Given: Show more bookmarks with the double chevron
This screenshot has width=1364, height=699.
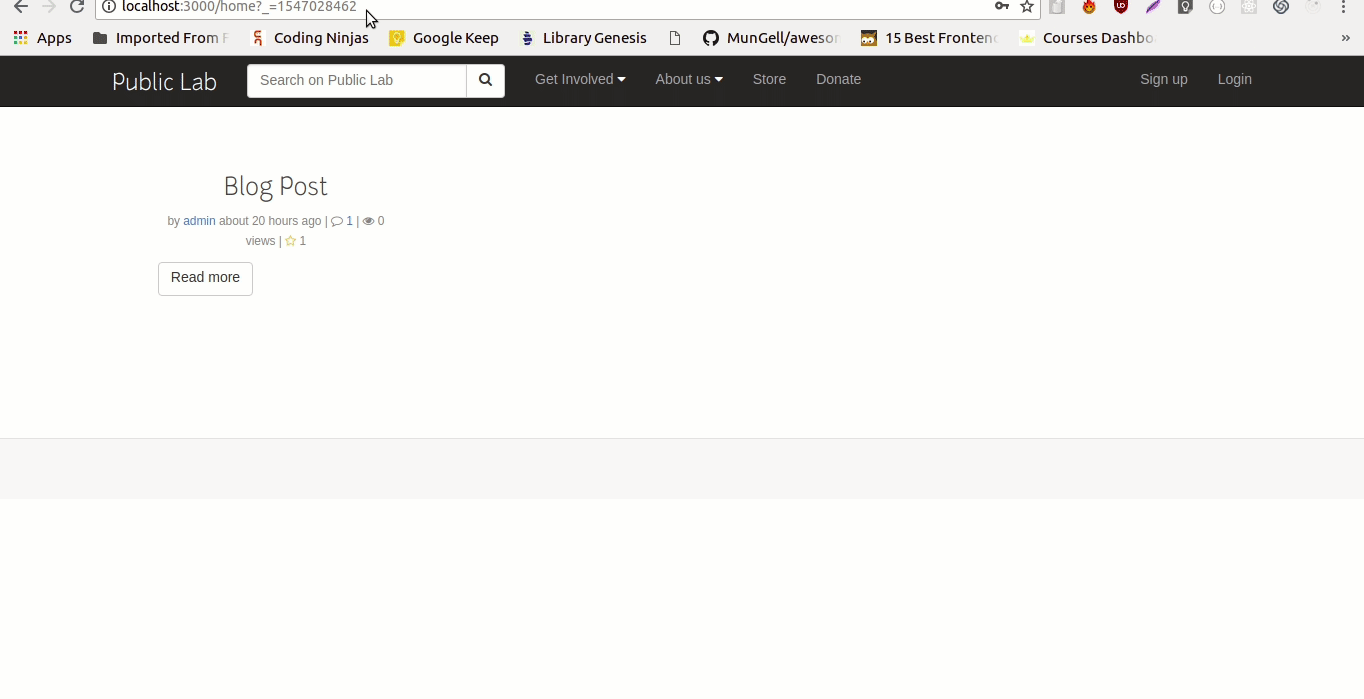Looking at the screenshot, I should coord(1345,38).
